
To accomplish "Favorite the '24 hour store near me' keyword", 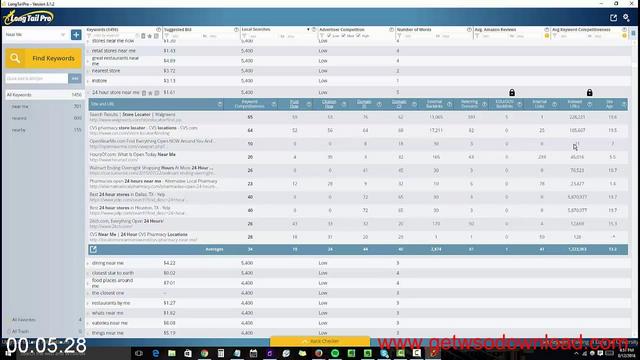I will pos(150,93).
